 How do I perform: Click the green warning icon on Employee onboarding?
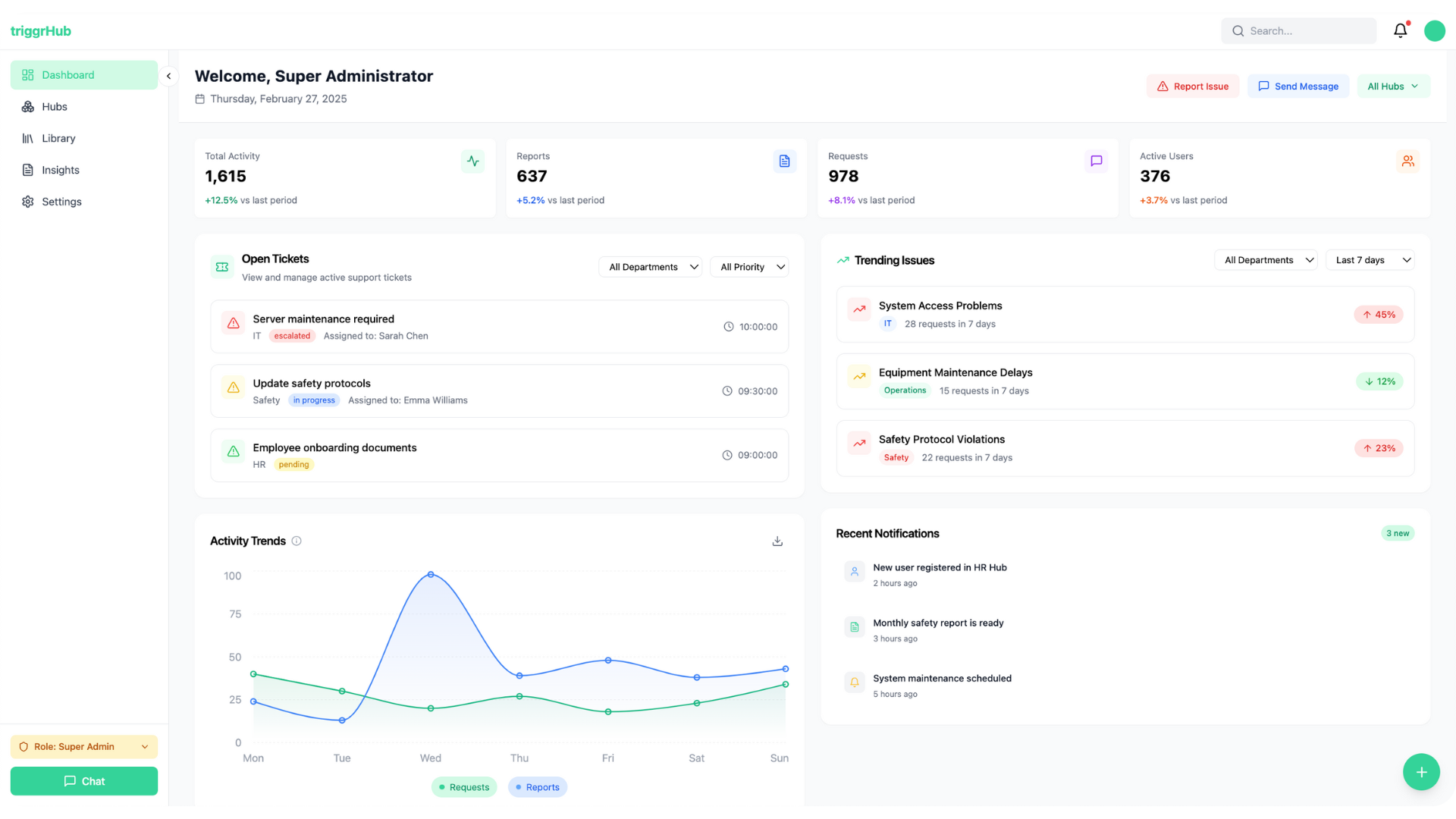(x=233, y=451)
